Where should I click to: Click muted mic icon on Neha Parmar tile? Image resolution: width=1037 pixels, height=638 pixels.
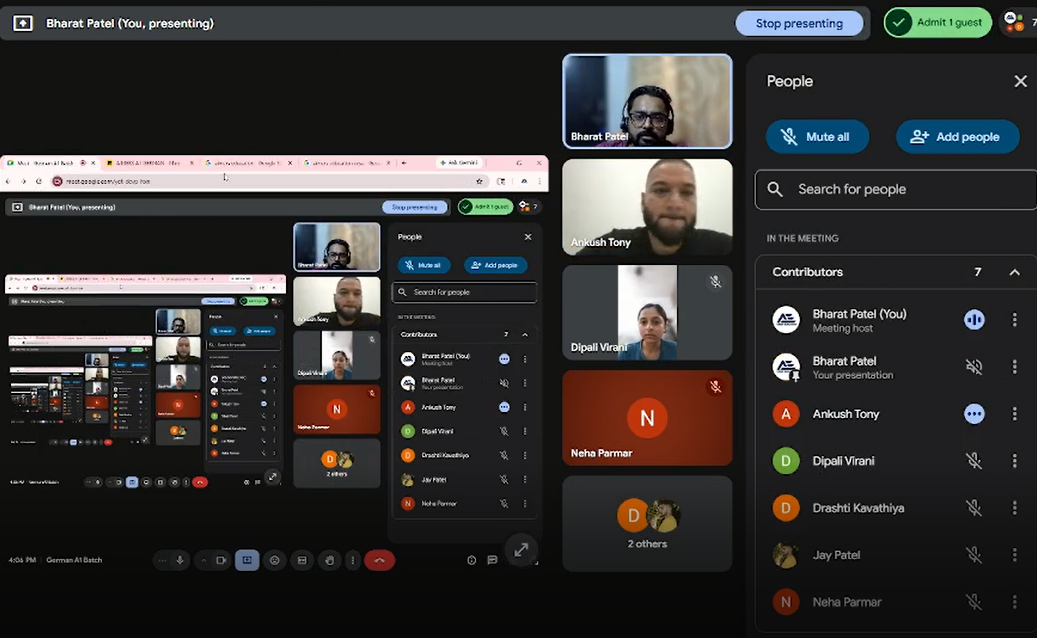tap(715, 387)
